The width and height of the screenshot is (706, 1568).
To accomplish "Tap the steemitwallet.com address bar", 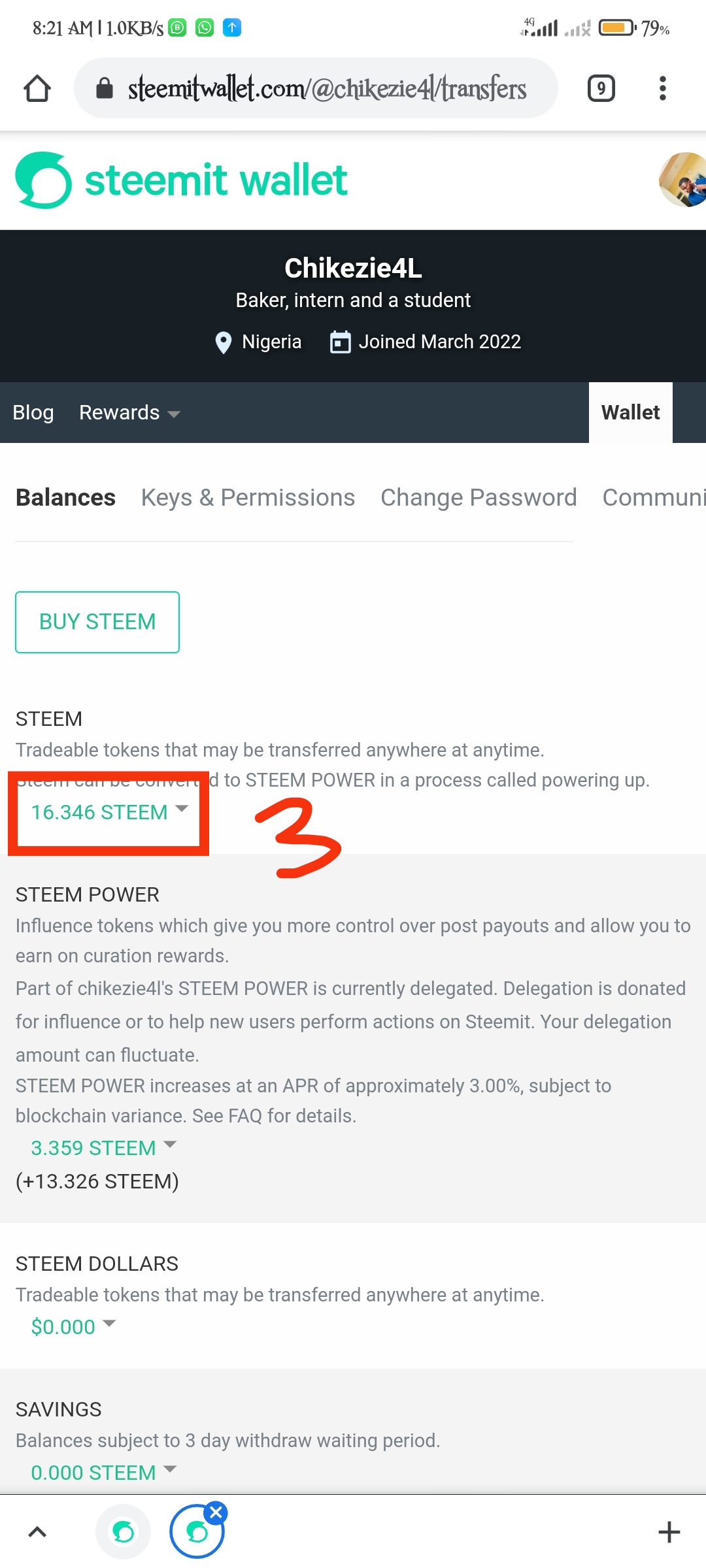I will click(327, 88).
